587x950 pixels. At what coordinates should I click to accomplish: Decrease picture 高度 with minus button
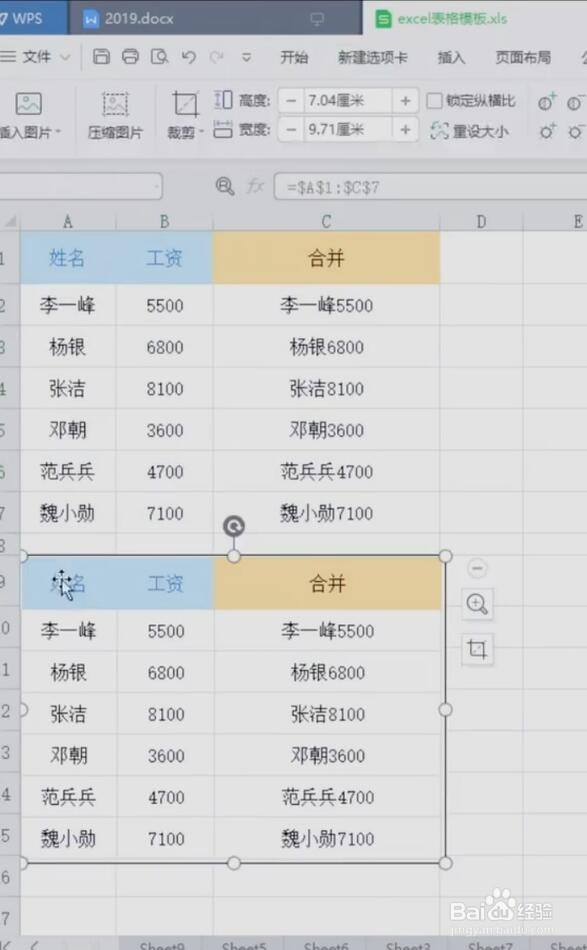coord(291,101)
